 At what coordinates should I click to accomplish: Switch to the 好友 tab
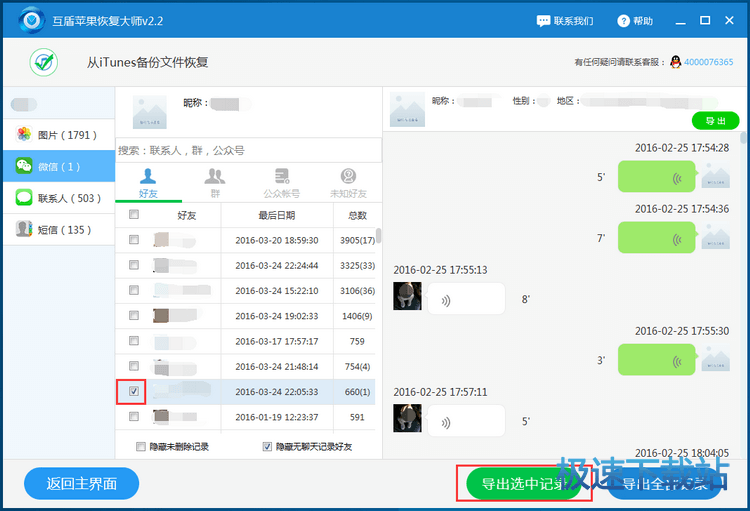[x=148, y=184]
